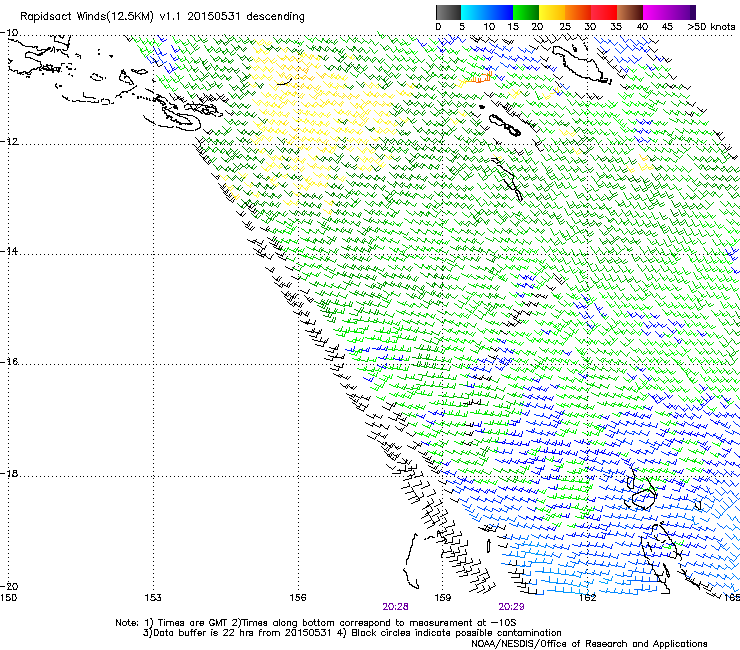Click the cyan-blue 5-15 knots color segment
This screenshot has height=650, width=740.
tap(487, 12)
